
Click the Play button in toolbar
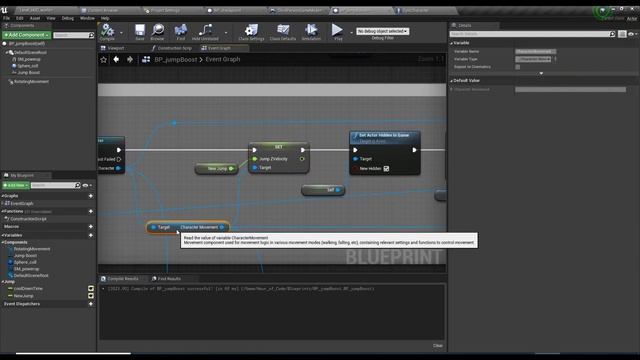click(x=338, y=32)
